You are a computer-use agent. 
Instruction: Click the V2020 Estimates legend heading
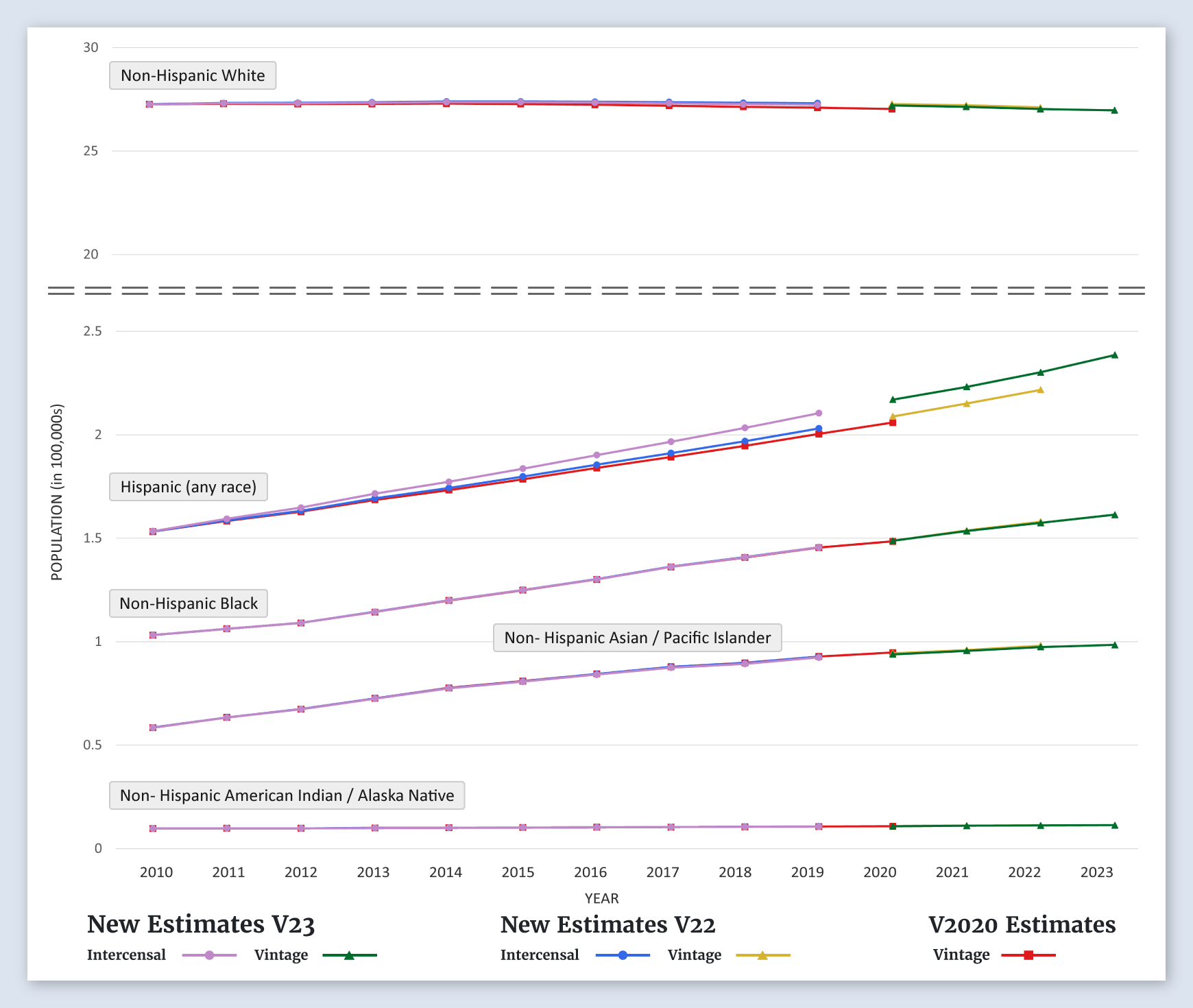point(1022,924)
